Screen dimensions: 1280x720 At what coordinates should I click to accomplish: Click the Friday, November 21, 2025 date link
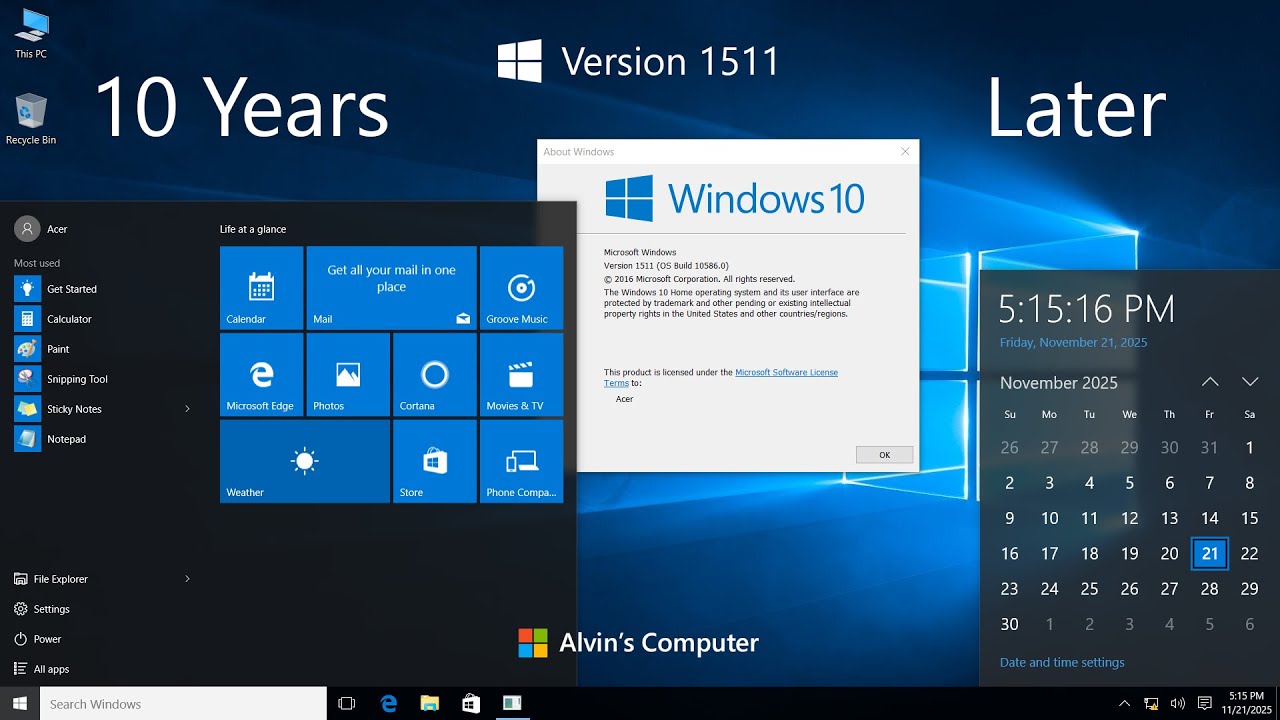1073,342
